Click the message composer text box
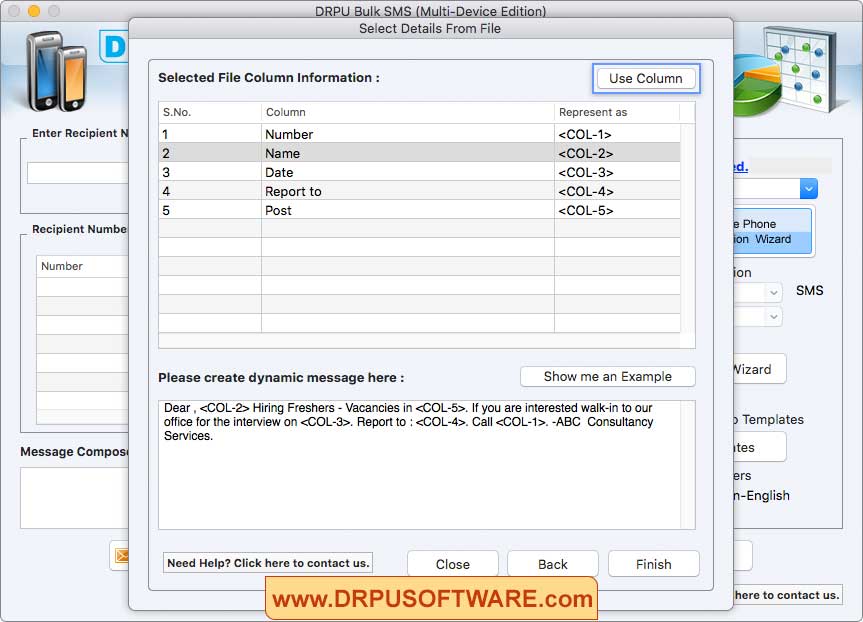Viewport: 863px width, 622px height. 74,498
